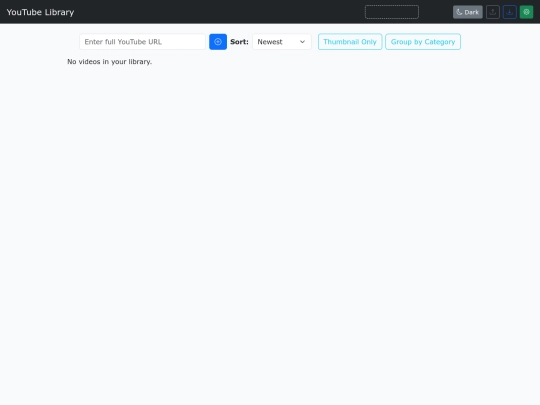Click the upload icon button in header
The image size is (540, 405).
[493, 12]
